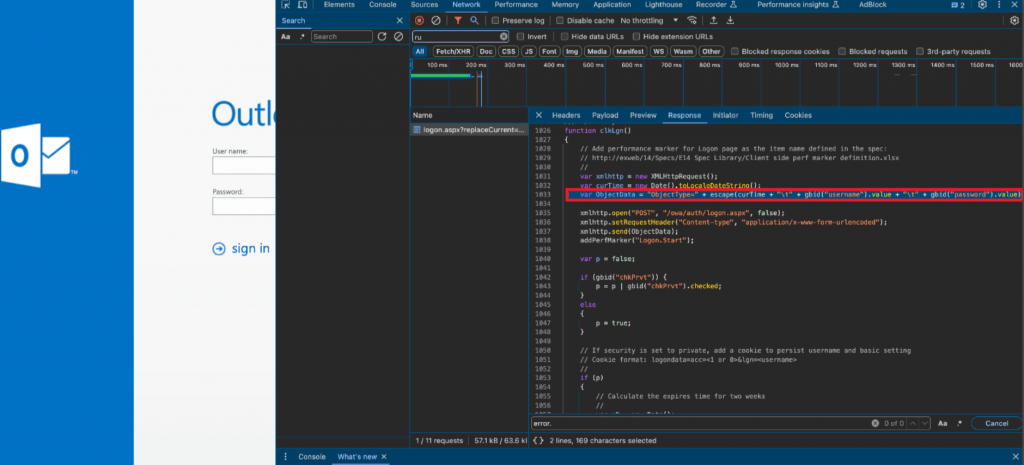
Task: Tick the Invert filter checkbox
Action: (x=520, y=37)
